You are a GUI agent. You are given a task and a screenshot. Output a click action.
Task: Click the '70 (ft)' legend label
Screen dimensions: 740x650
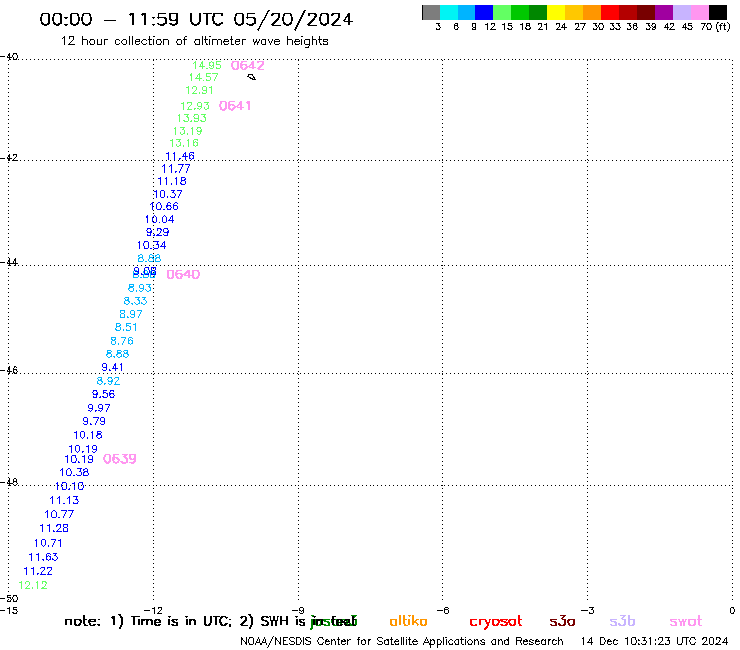(715, 27)
